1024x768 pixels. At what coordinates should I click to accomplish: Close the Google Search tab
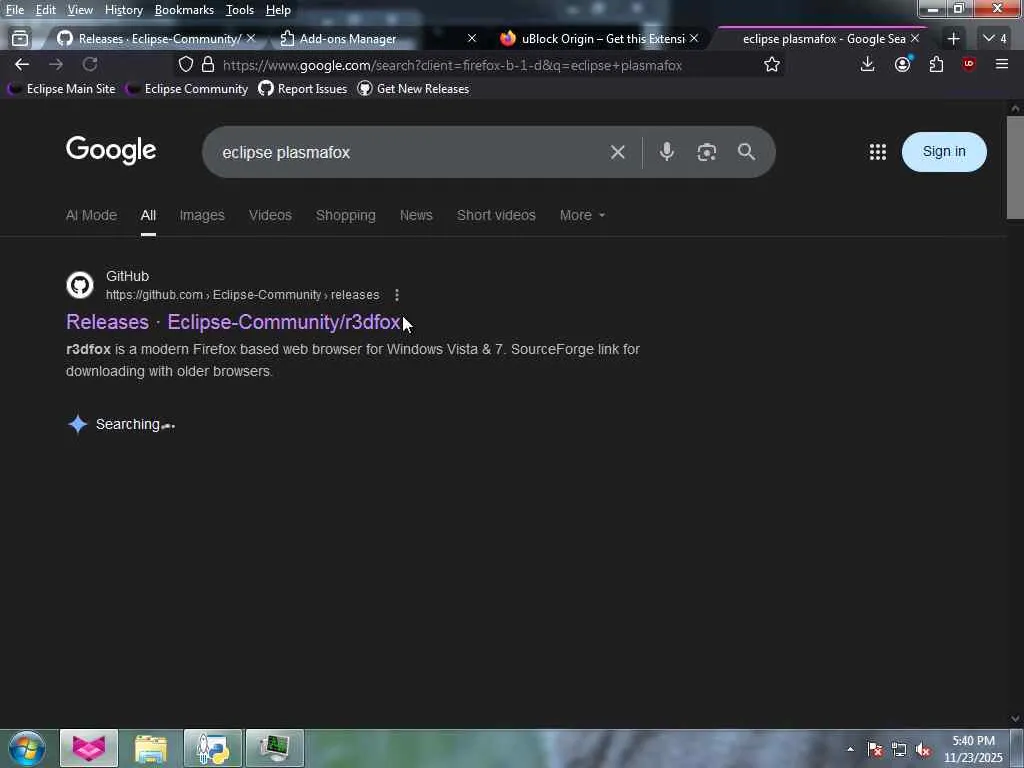(x=915, y=39)
